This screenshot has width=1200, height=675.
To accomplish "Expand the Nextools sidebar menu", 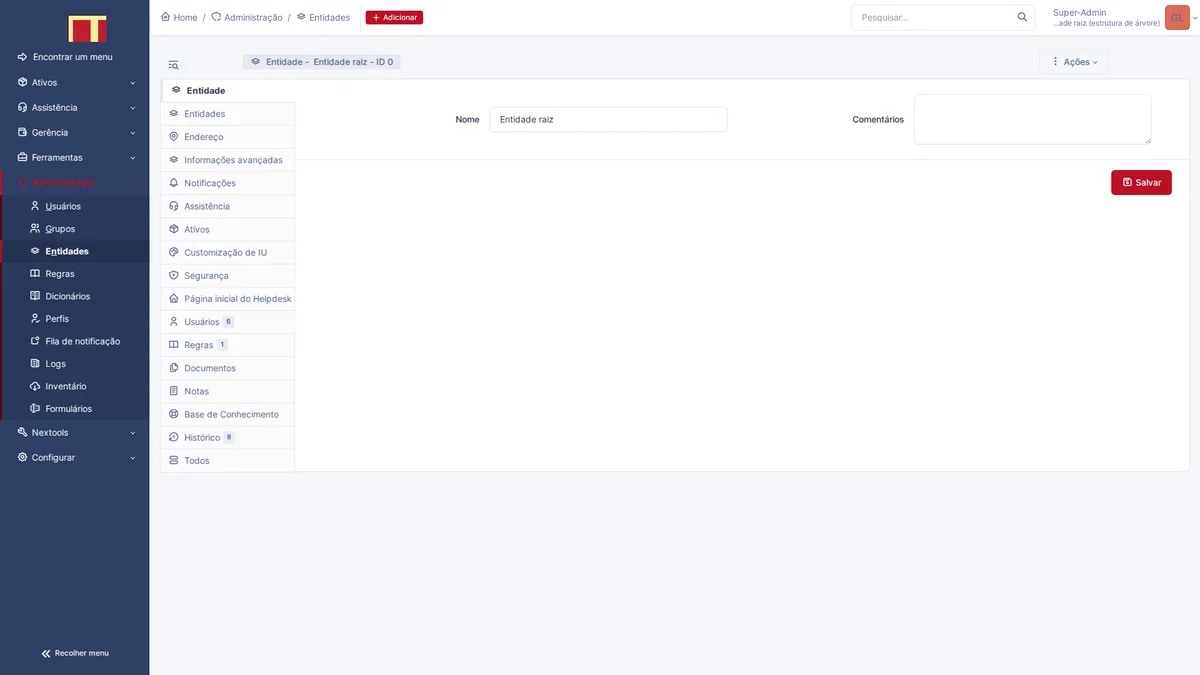I will 75,432.
